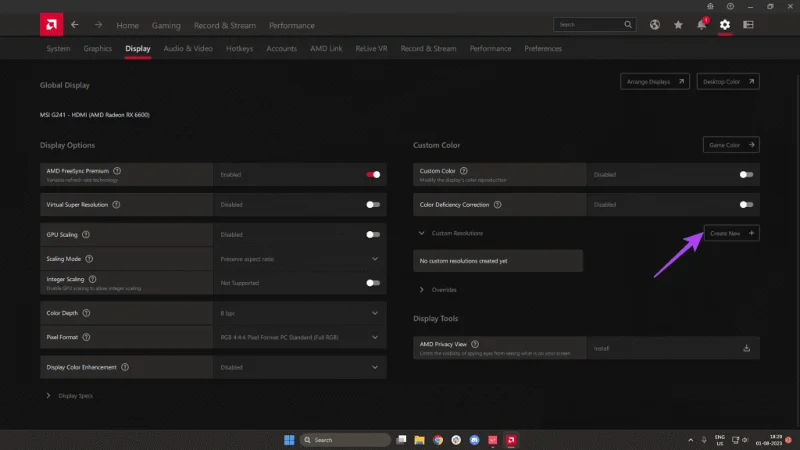
Task: Toggle Integer Scaling switch
Action: [x=373, y=283]
